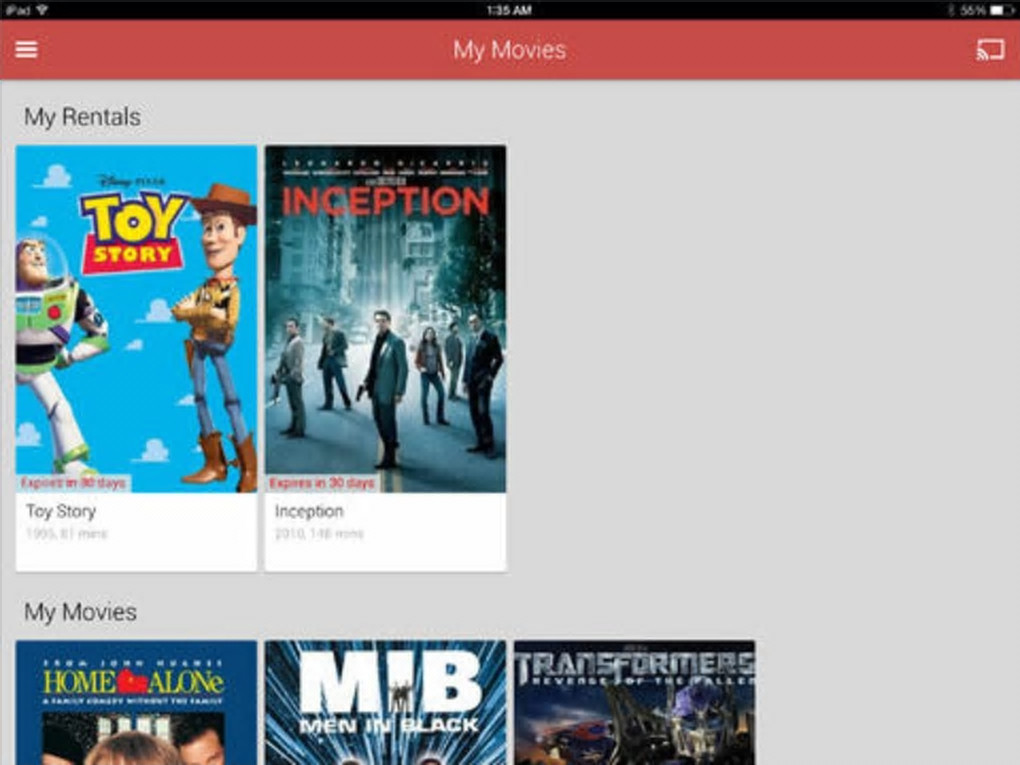1020x765 pixels.
Task: Click the Toy Story title text
Action: (x=61, y=511)
